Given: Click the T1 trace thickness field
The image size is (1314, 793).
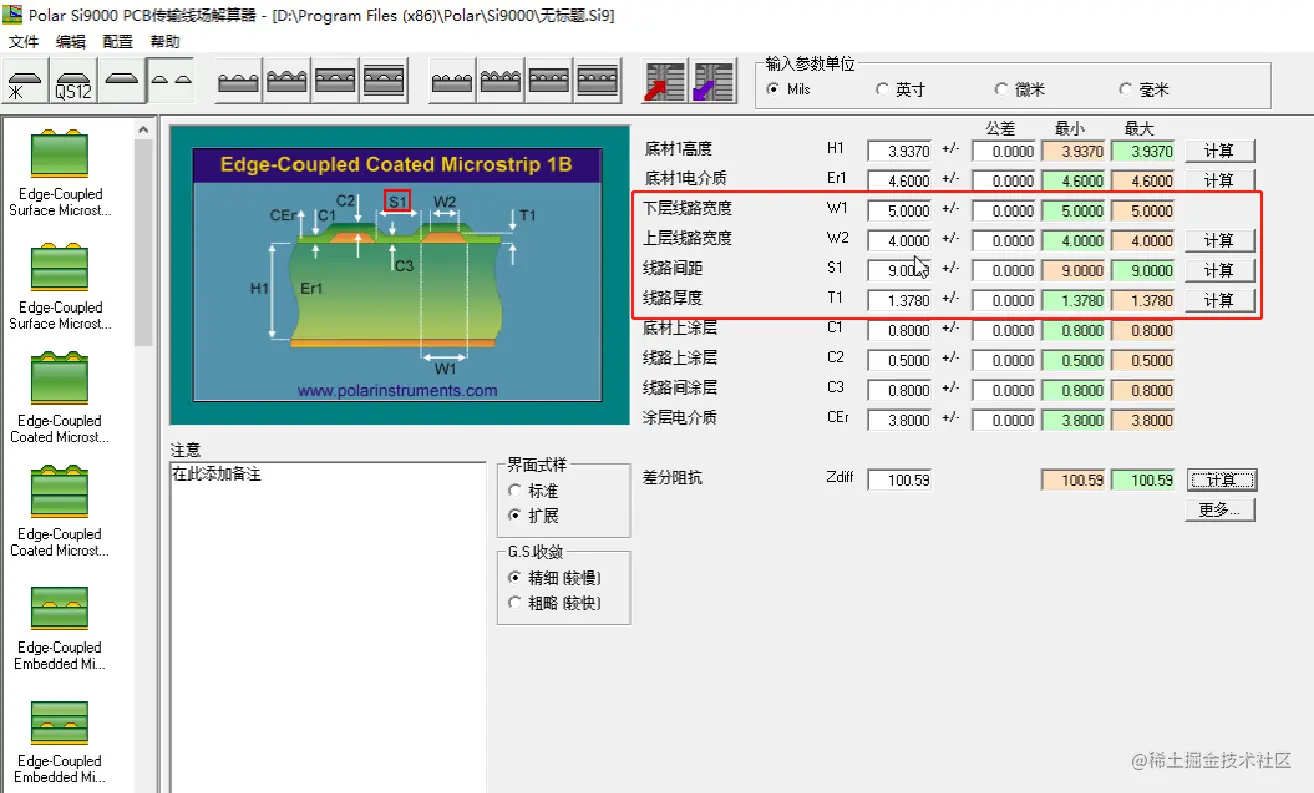Looking at the screenshot, I should coord(899,300).
